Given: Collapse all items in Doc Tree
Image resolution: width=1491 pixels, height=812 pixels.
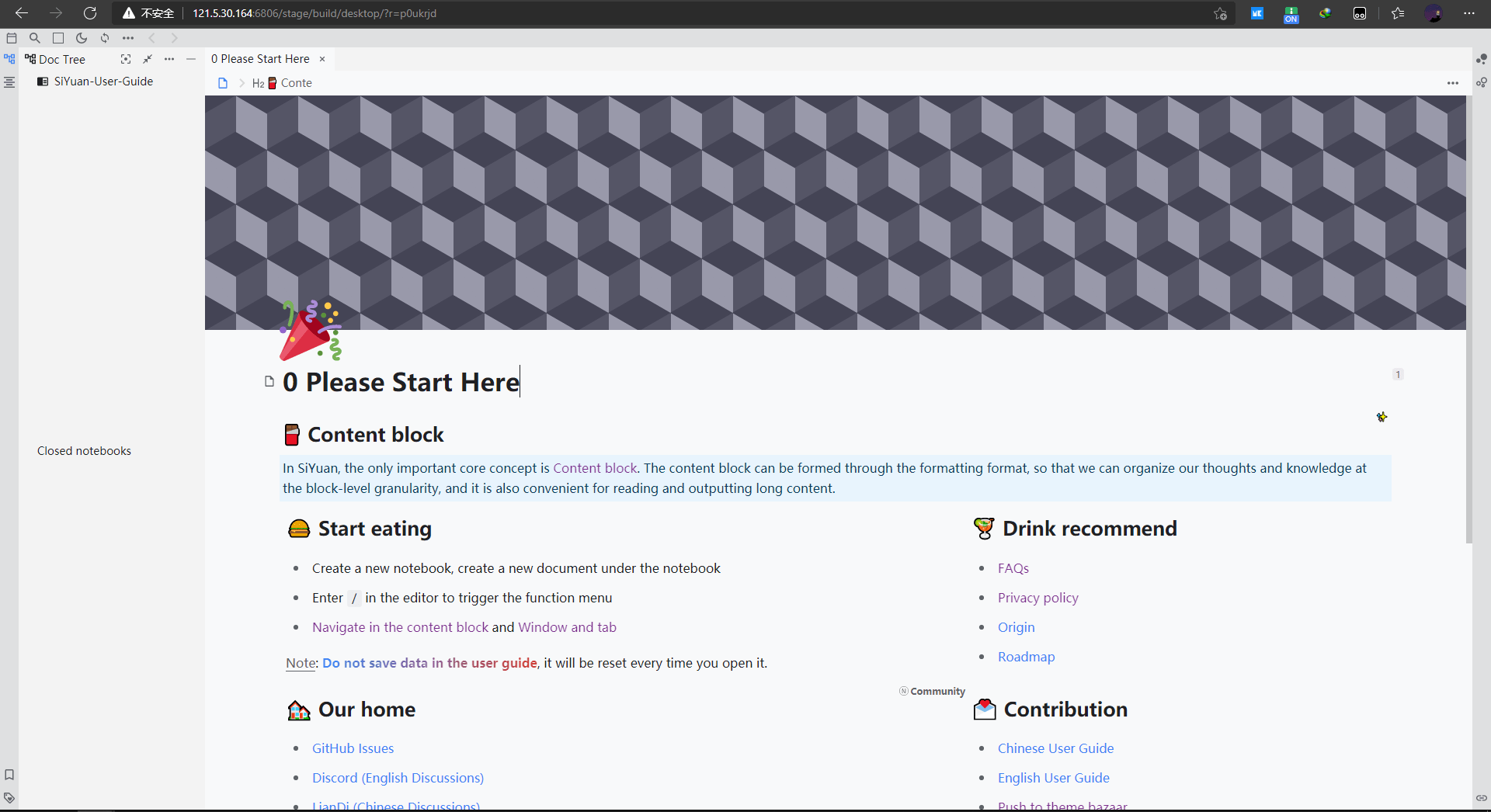Looking at the screenshot, I should click(x=148, y=59).
